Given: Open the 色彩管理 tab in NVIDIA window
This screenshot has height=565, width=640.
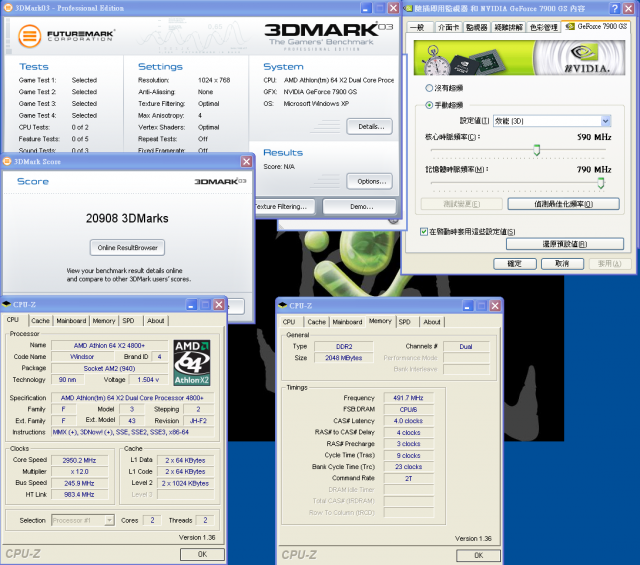Looking at the screenshot, I should (543, 27).
